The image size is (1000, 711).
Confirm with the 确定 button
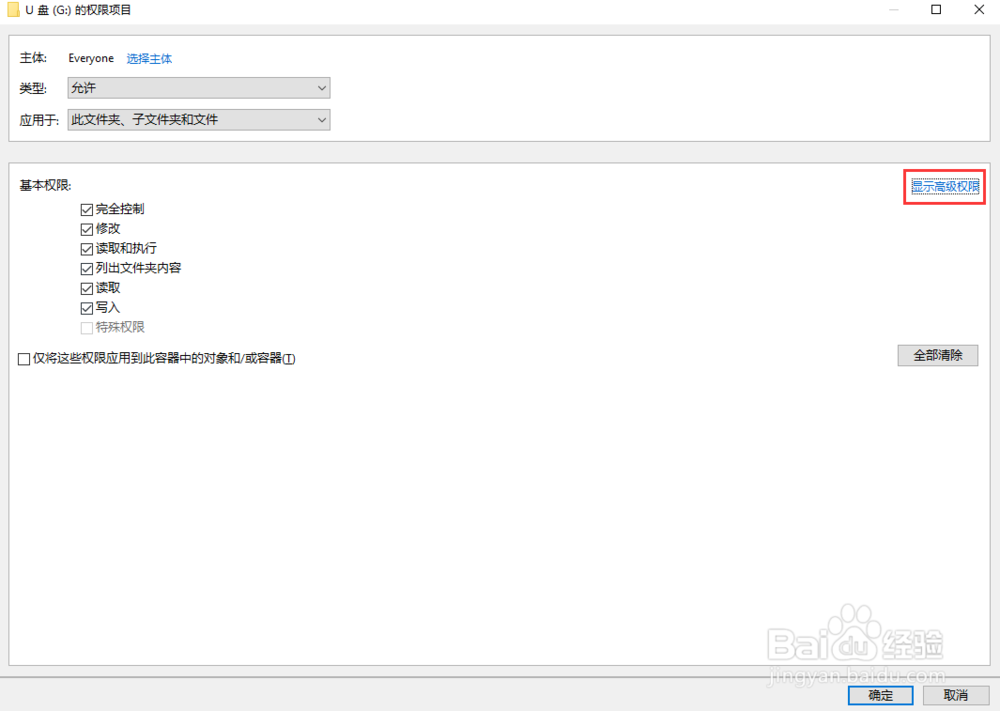(880, 695)
